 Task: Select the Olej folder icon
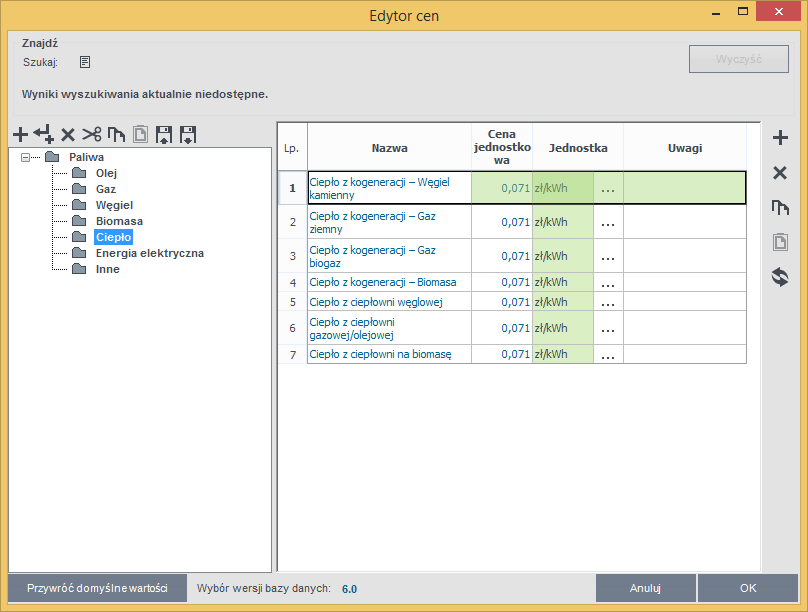tap(79, 173)
